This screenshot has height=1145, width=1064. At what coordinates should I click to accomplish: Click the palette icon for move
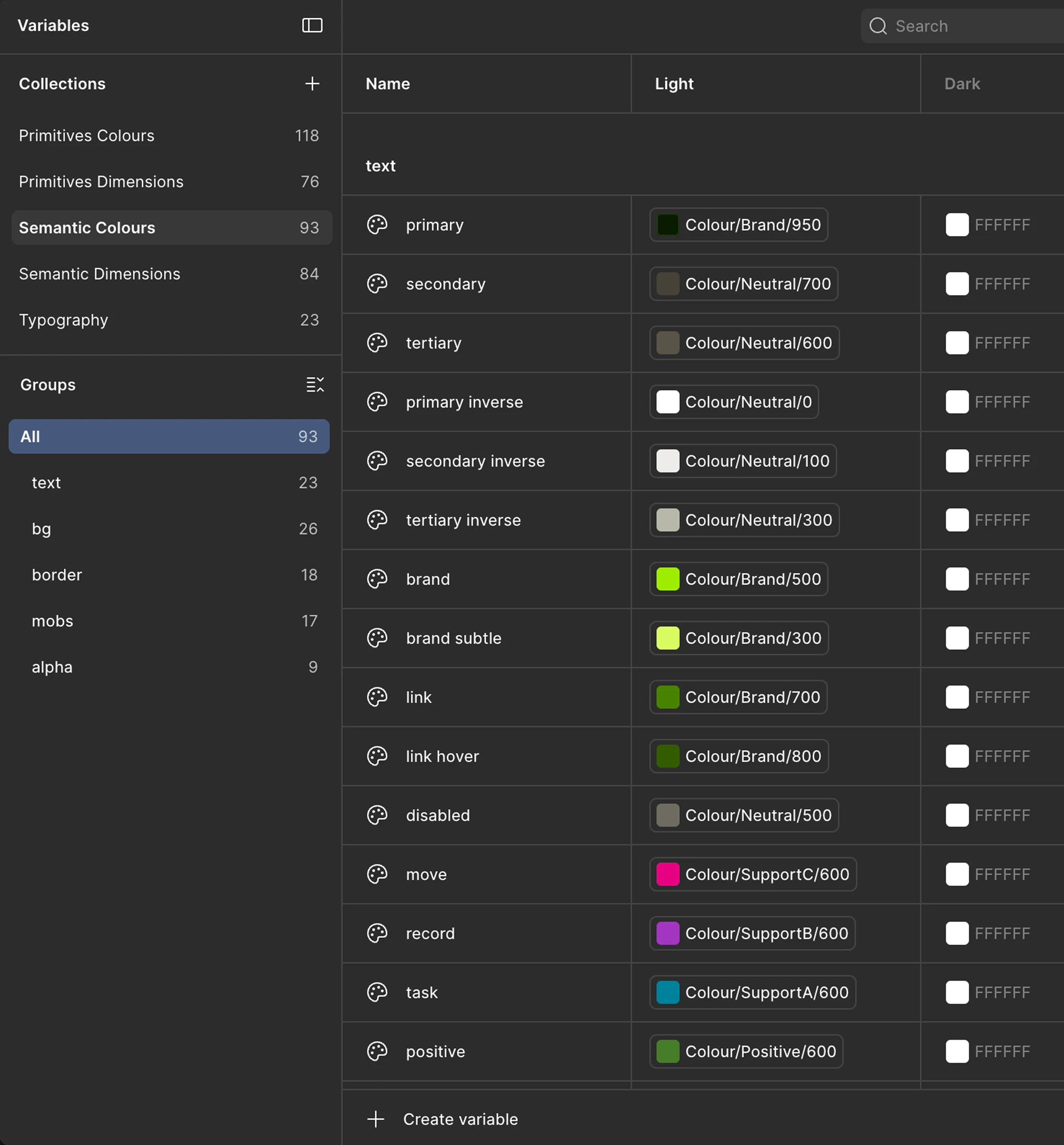[x=377, y=874]
